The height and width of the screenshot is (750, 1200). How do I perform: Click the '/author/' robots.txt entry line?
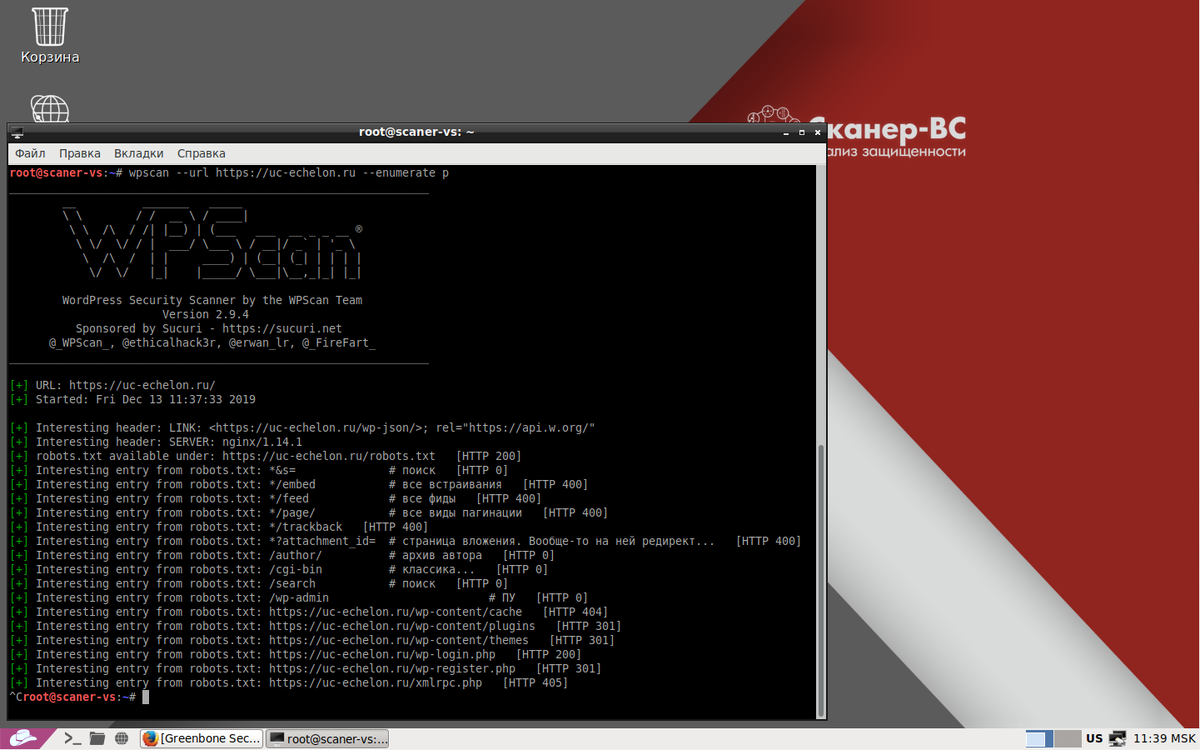tap(282, 555)
